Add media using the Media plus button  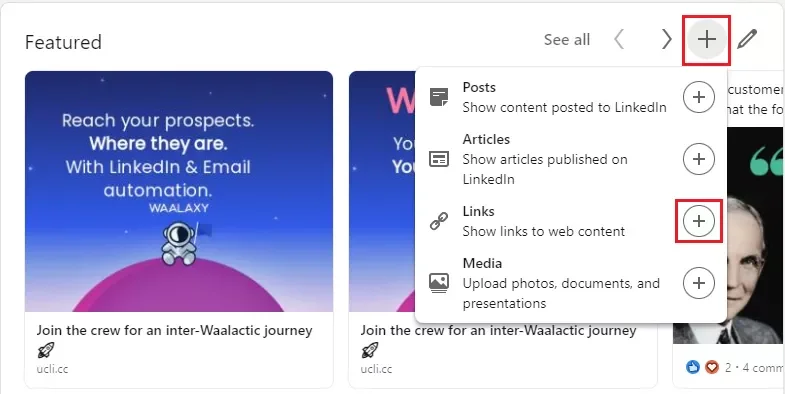(x=699, y=283)
